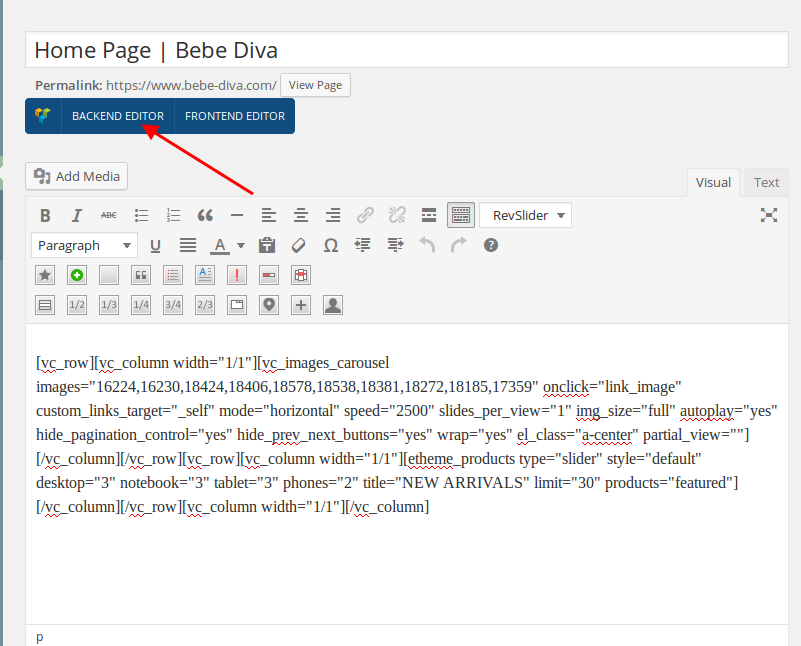Click the Redo arrow
Image resolution: width=801 pixels, height=646 pixels.
(459, 246)
